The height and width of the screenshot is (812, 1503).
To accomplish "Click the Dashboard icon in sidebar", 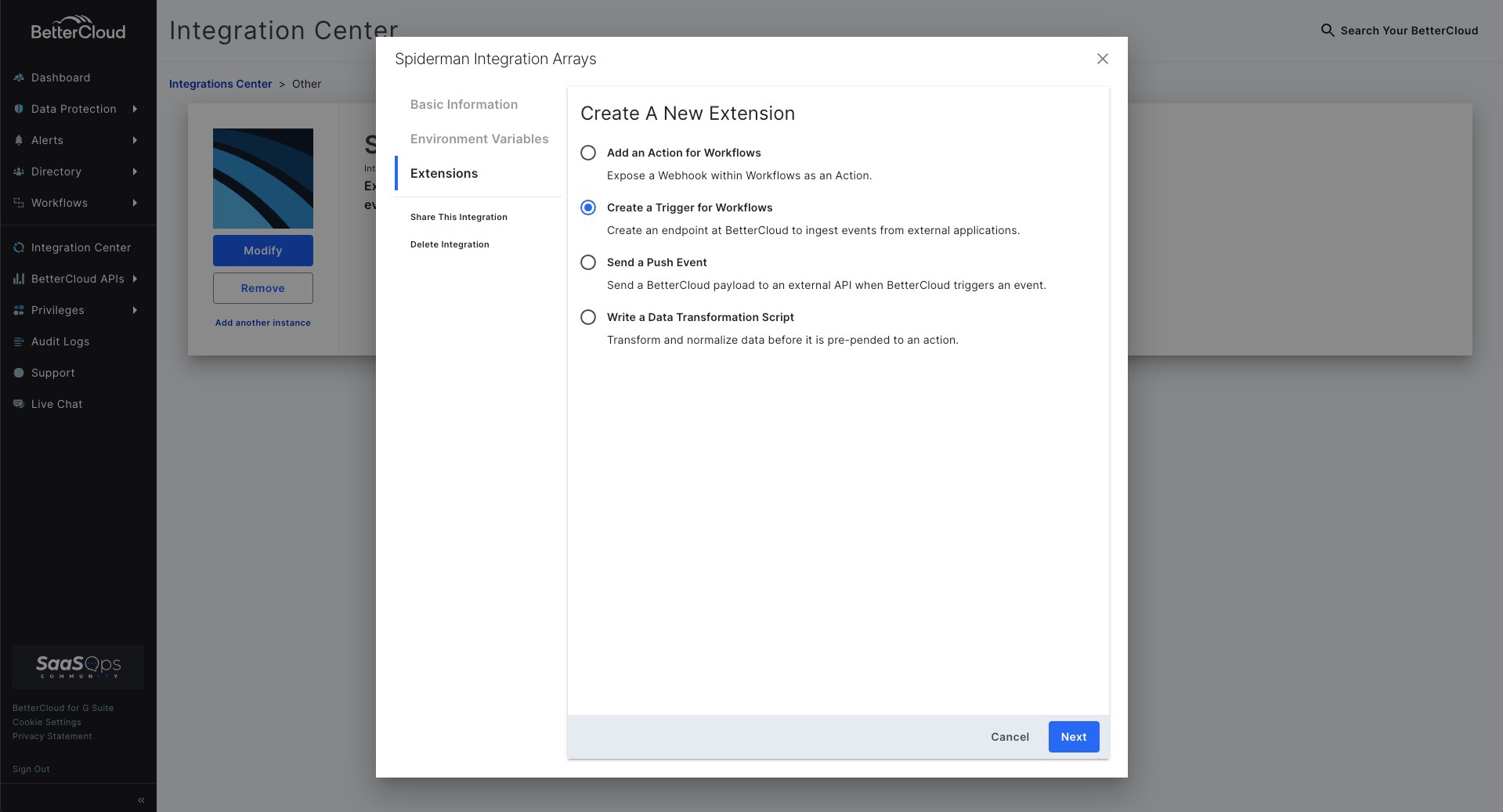I will 19,78.
